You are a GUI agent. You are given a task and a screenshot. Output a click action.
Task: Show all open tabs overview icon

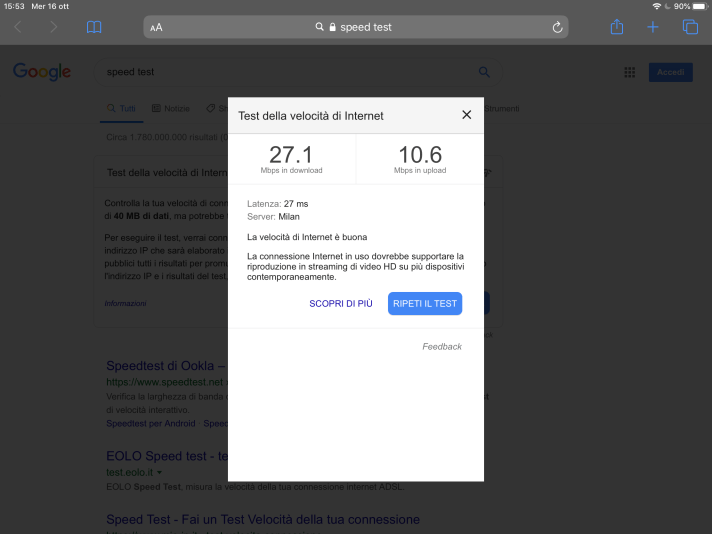[x=689, y=27]
